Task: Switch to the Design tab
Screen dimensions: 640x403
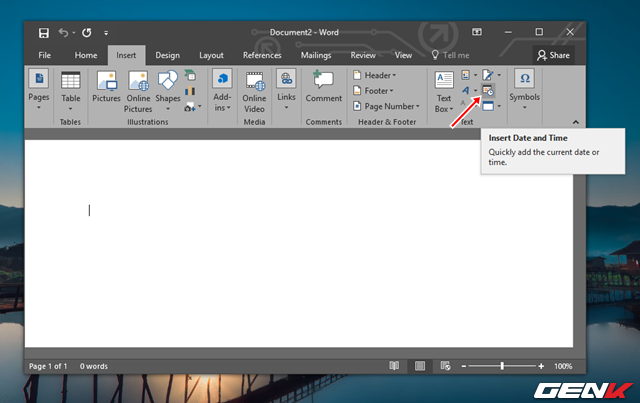Action: (167, 55)
